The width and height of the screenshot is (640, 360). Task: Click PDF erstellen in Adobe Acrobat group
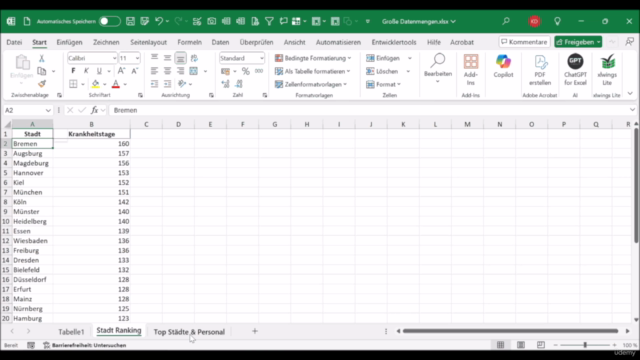tap(540, 70)
